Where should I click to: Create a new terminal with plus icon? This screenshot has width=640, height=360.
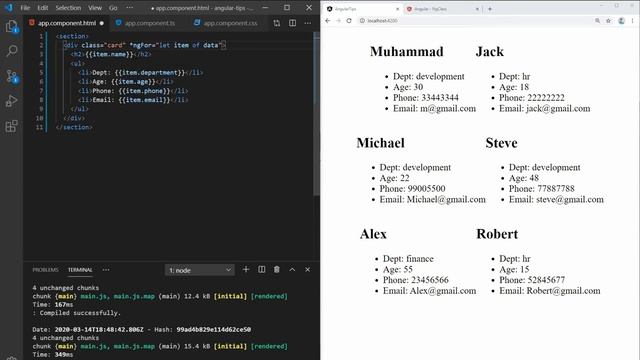[246, 269]
